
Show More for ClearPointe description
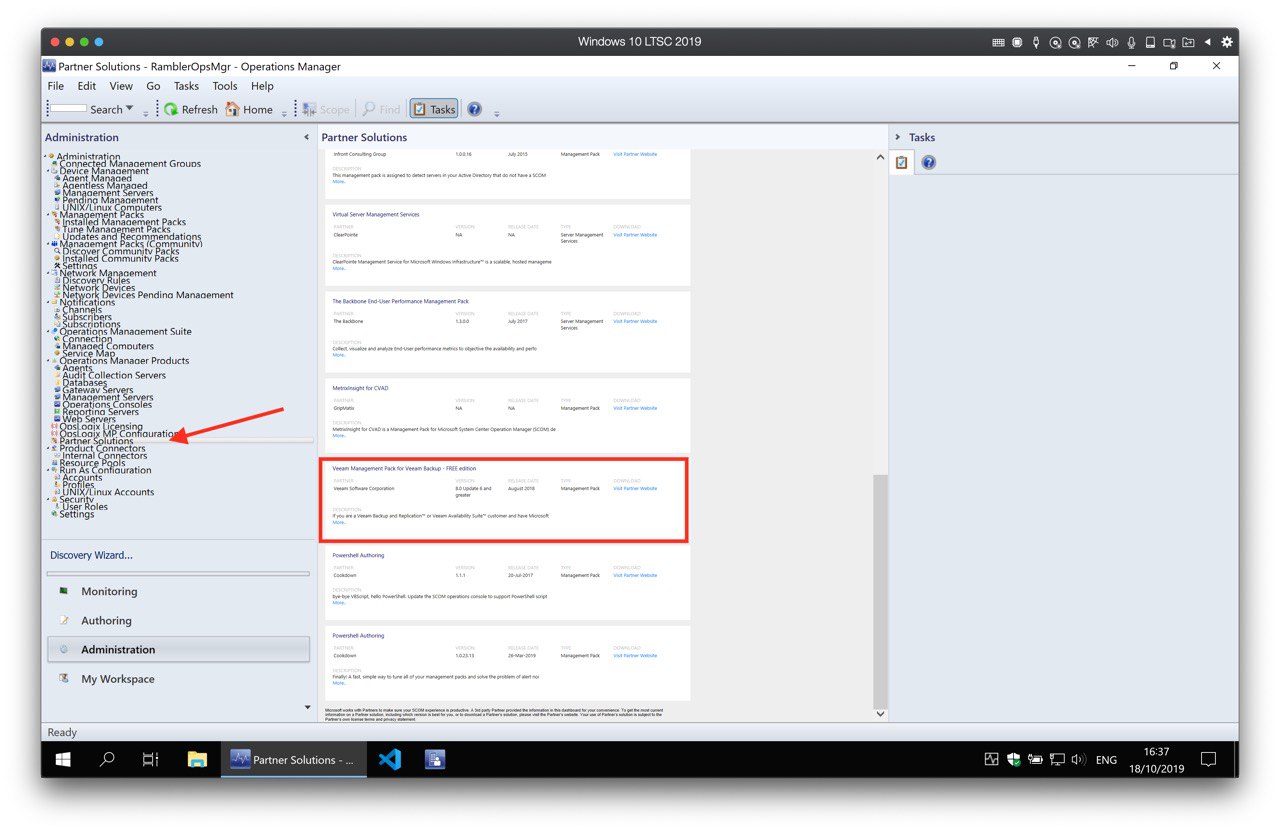pyautogui.click(x=339, y=268)
